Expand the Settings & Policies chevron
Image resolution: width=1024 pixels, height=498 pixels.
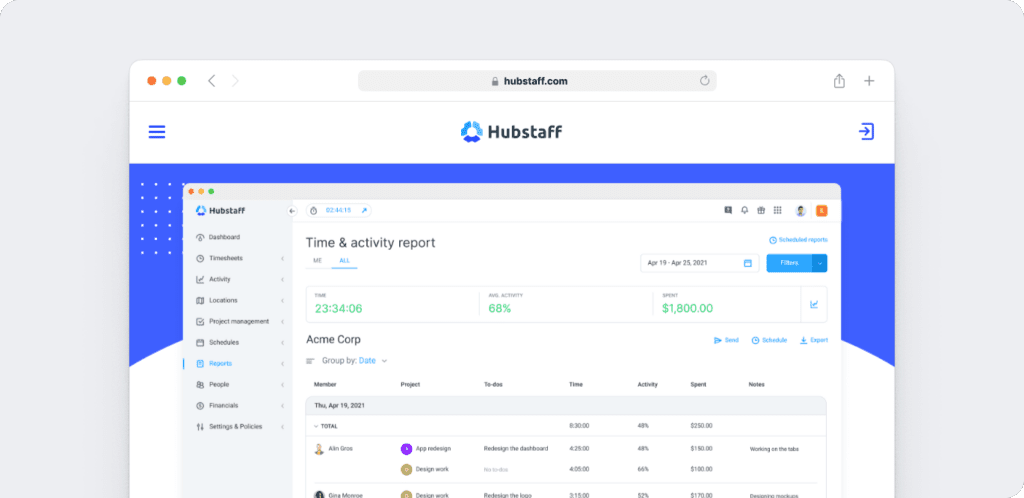coord(282,427)
